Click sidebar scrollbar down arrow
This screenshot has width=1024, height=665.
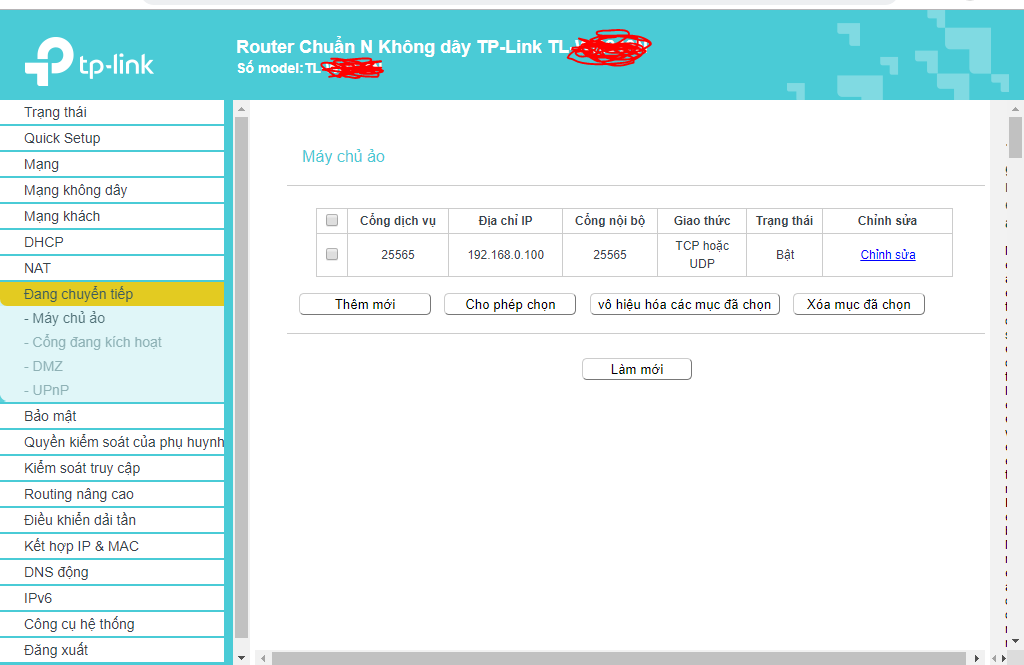(x=242, y=657)
